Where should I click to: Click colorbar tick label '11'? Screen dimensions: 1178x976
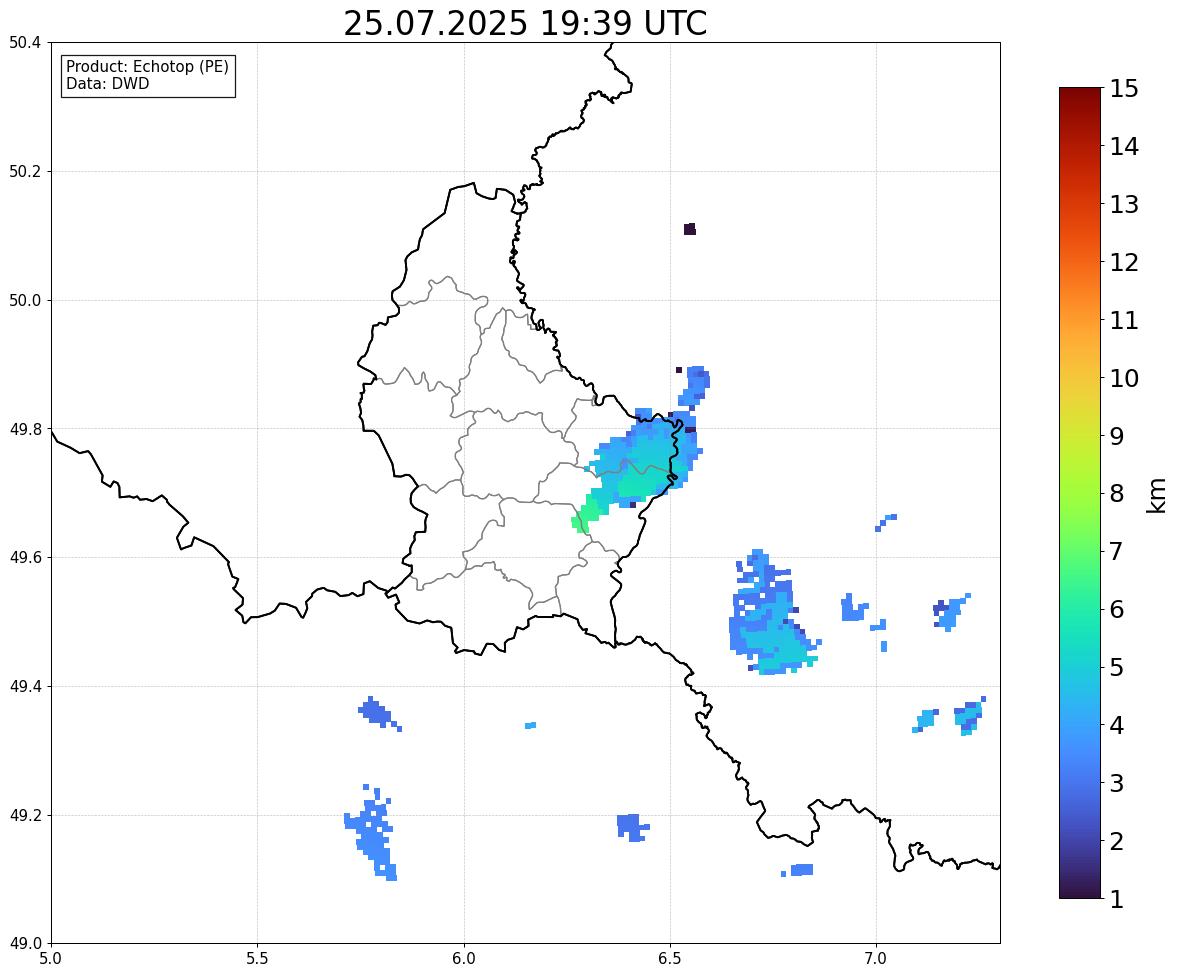click(x=1124, y=320)
